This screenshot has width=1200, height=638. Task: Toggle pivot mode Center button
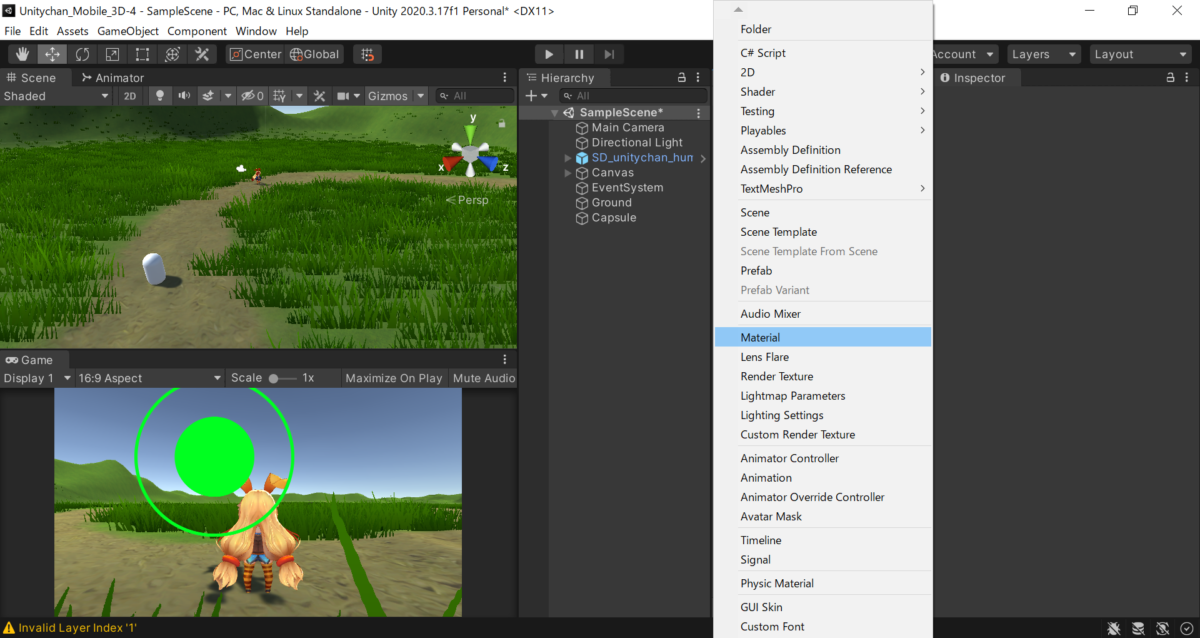[x=256, y=54]
